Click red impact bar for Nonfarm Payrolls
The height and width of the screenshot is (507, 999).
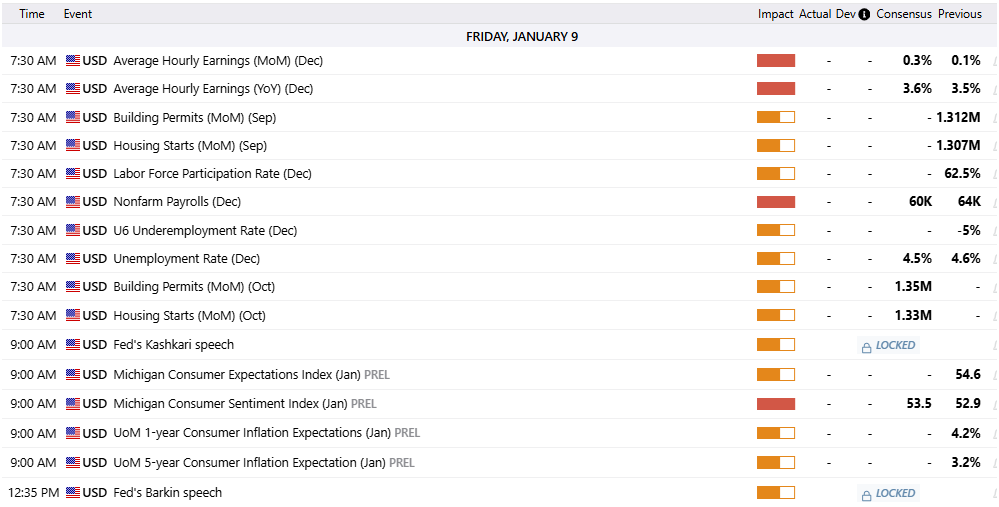click(x=775, y=202)
